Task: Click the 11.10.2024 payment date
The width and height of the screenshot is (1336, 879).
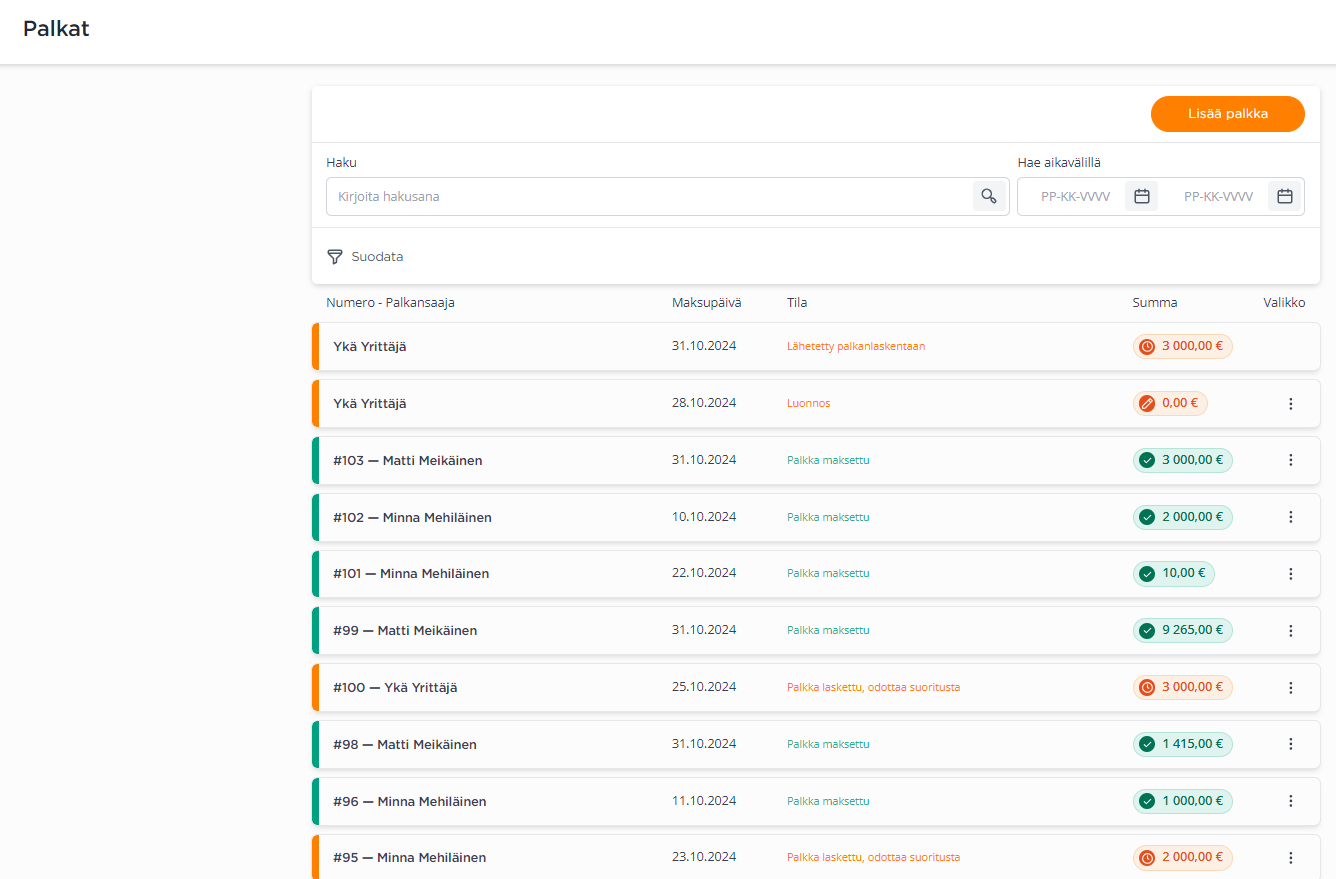Action: [x=704, y=801]
